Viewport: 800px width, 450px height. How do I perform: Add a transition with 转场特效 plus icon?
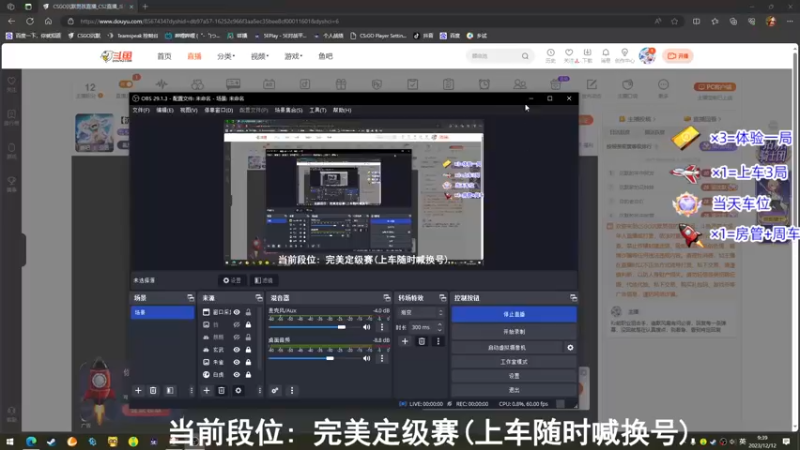pyautogui.click(x=405, y=341)
